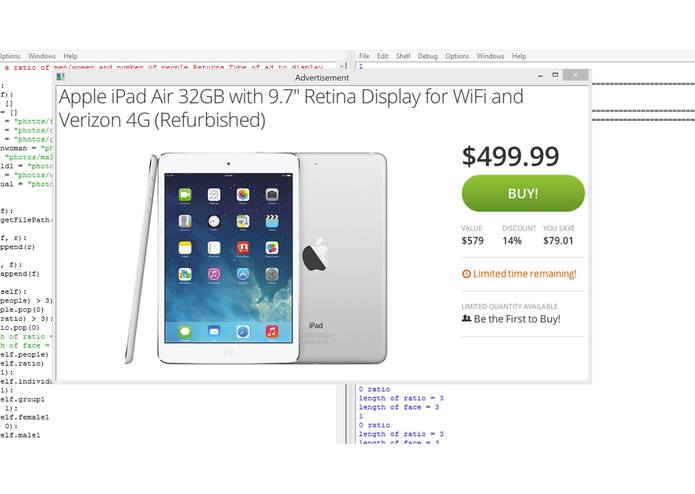Open the Edit menu in Shell window
Viewport: 695px width, 494px height.
click(x=383, y=56)
